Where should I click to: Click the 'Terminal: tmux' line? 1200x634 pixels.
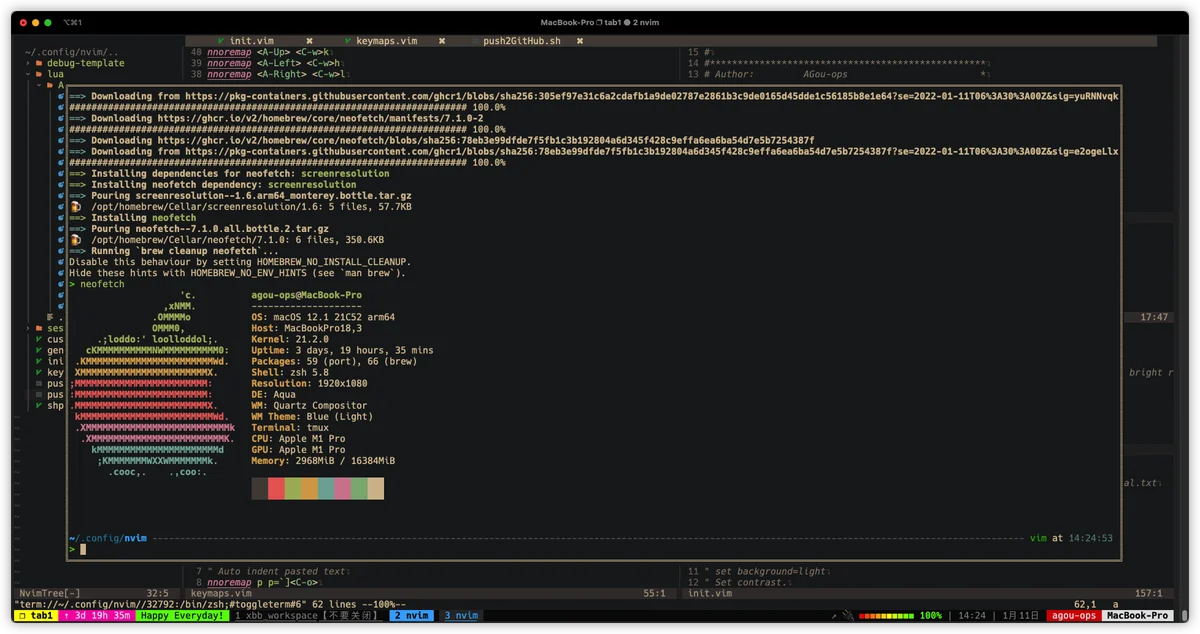290,427
